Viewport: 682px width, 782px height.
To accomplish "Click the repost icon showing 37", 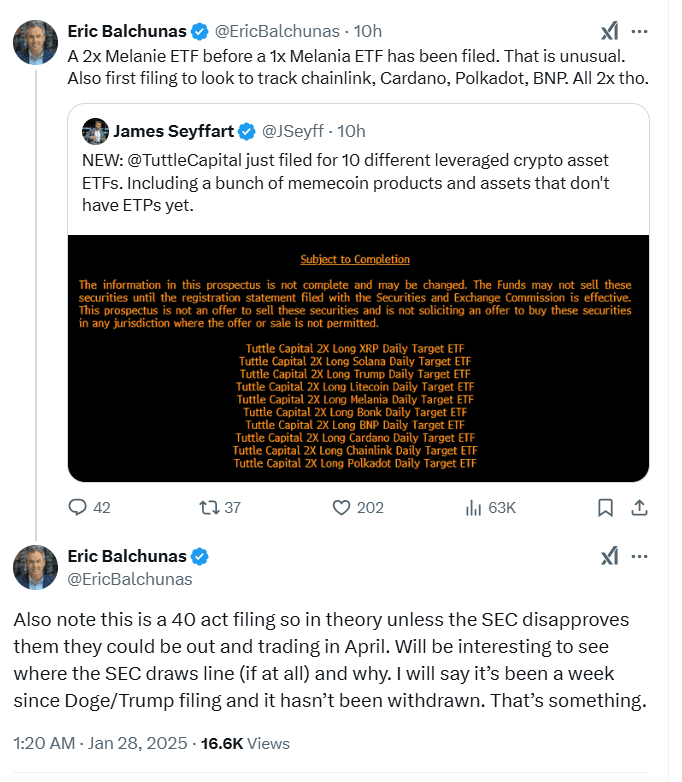I will (x=210, y=508).
